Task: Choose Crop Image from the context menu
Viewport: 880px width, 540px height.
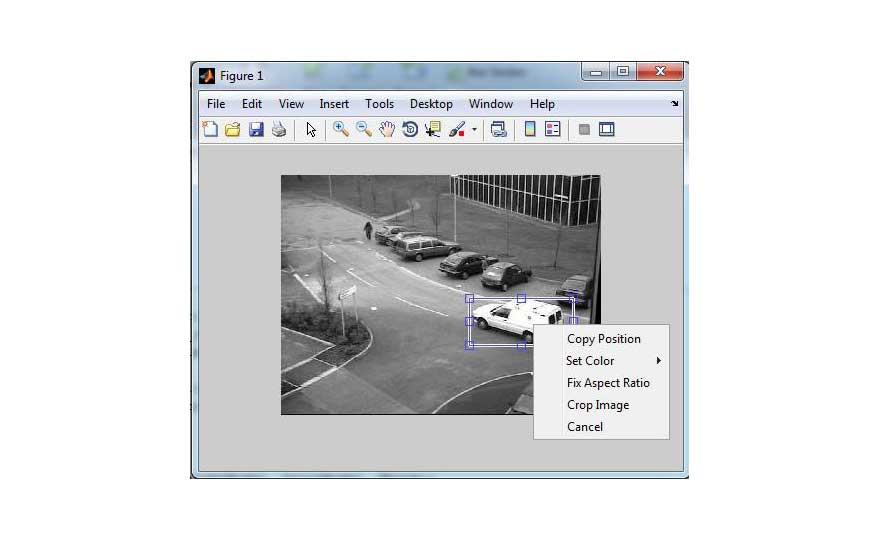Action: (x=598, y=405)
